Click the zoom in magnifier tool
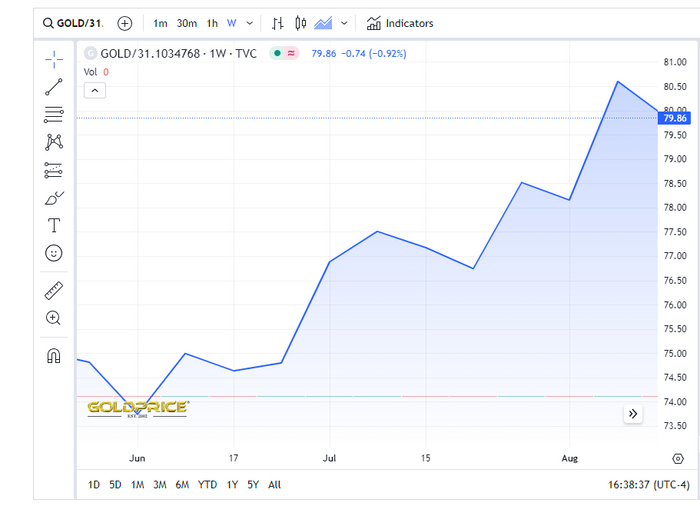700x506 pixels. tap(54, 318)
